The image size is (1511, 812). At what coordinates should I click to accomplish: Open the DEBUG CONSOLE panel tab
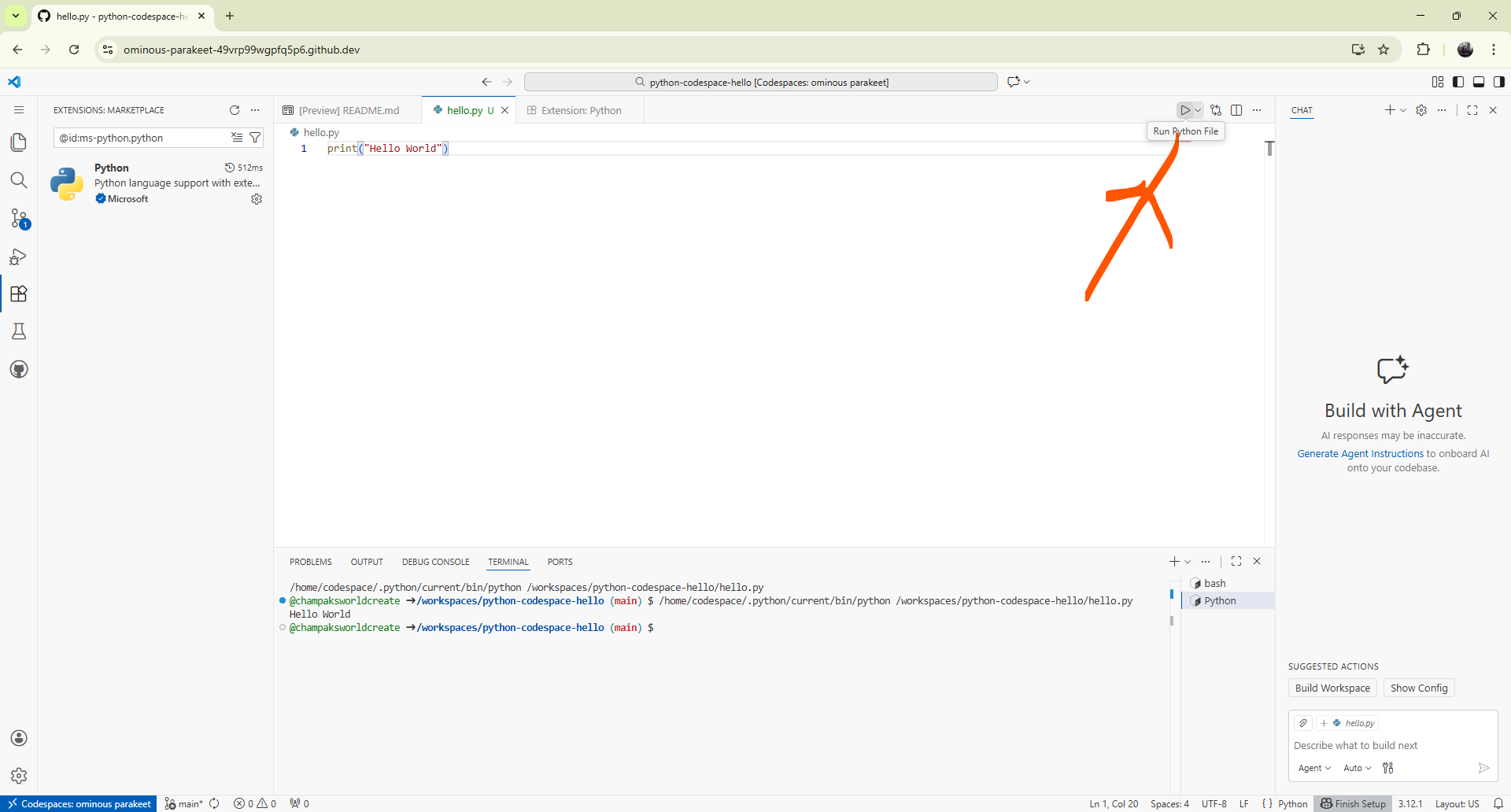point(435,562)
